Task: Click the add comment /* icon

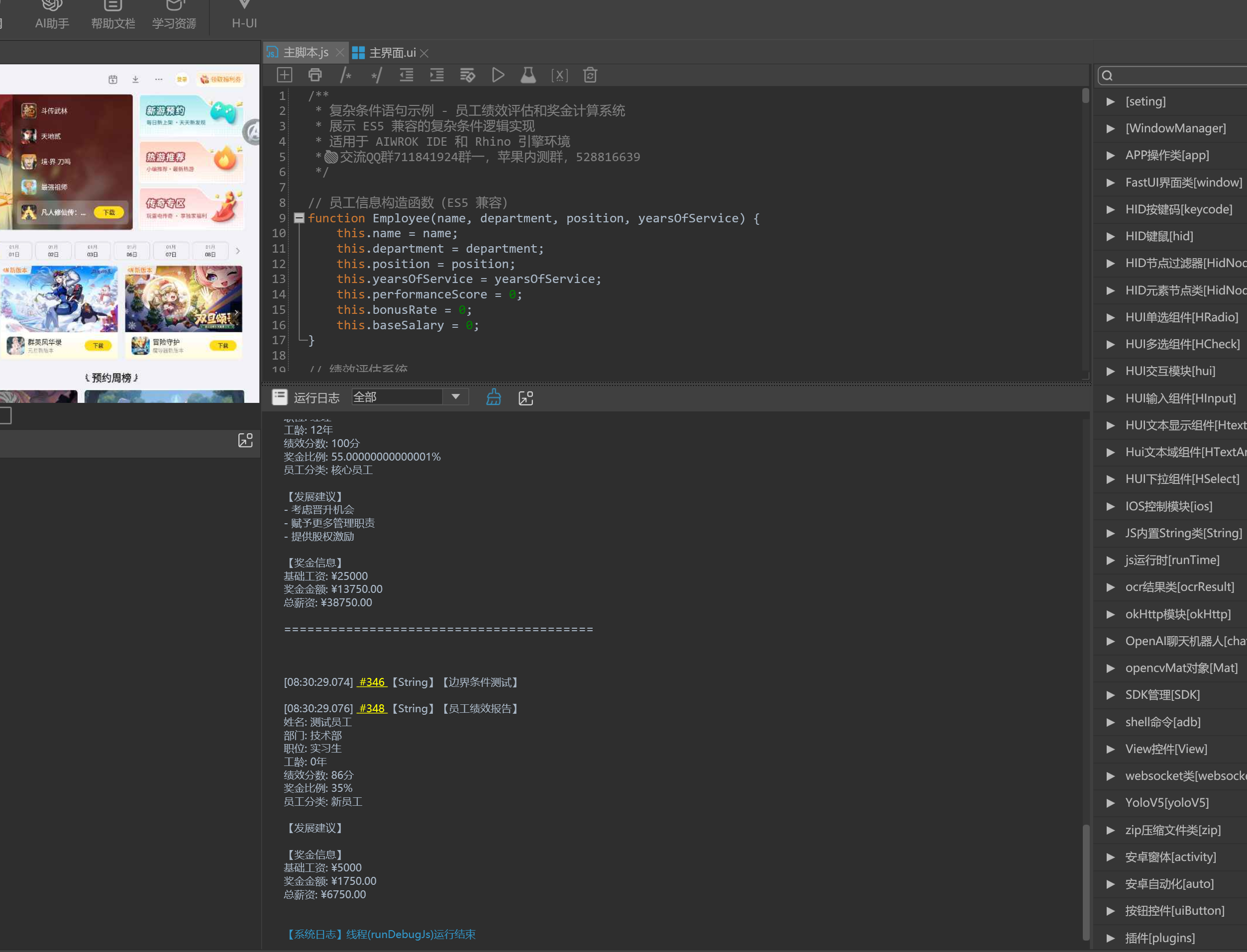Action: [345, 76]
